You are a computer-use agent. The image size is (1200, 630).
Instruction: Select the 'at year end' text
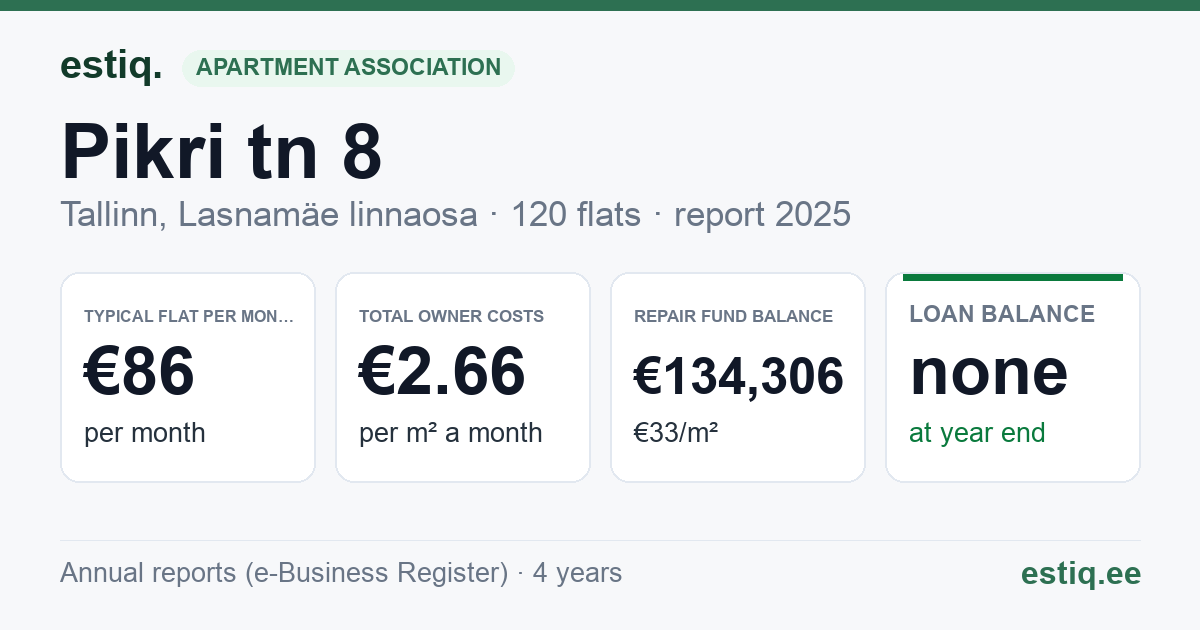tap(977, 433)
